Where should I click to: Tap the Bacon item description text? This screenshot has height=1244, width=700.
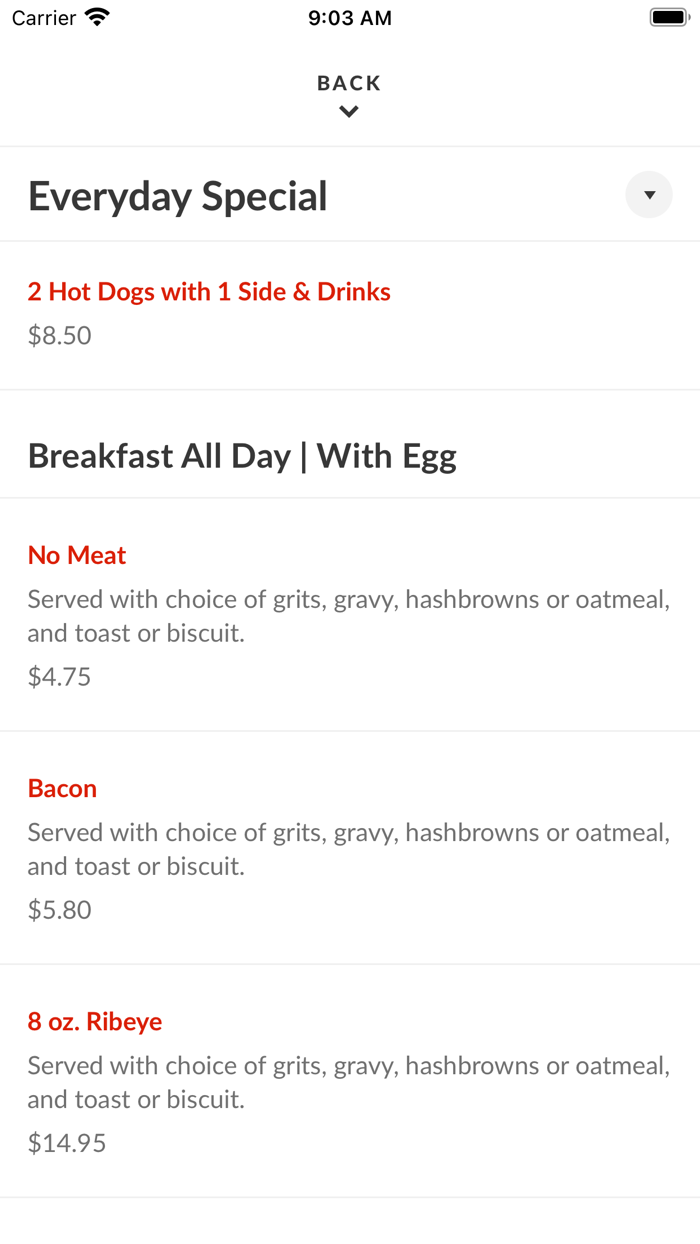[x=348, y=849]
